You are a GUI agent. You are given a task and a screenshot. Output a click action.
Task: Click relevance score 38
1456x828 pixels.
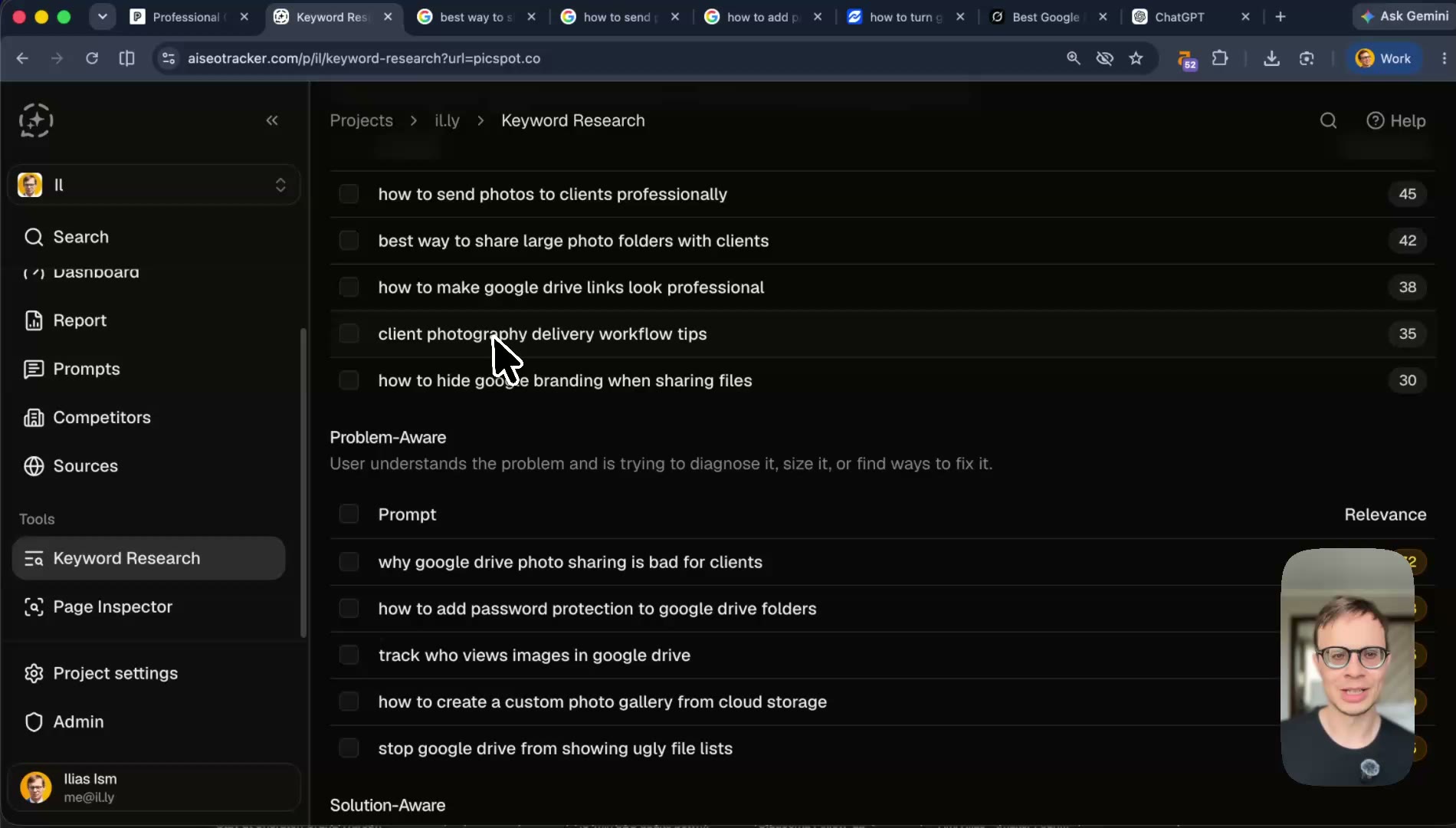pyautogui.click(x=1407, y=287)
